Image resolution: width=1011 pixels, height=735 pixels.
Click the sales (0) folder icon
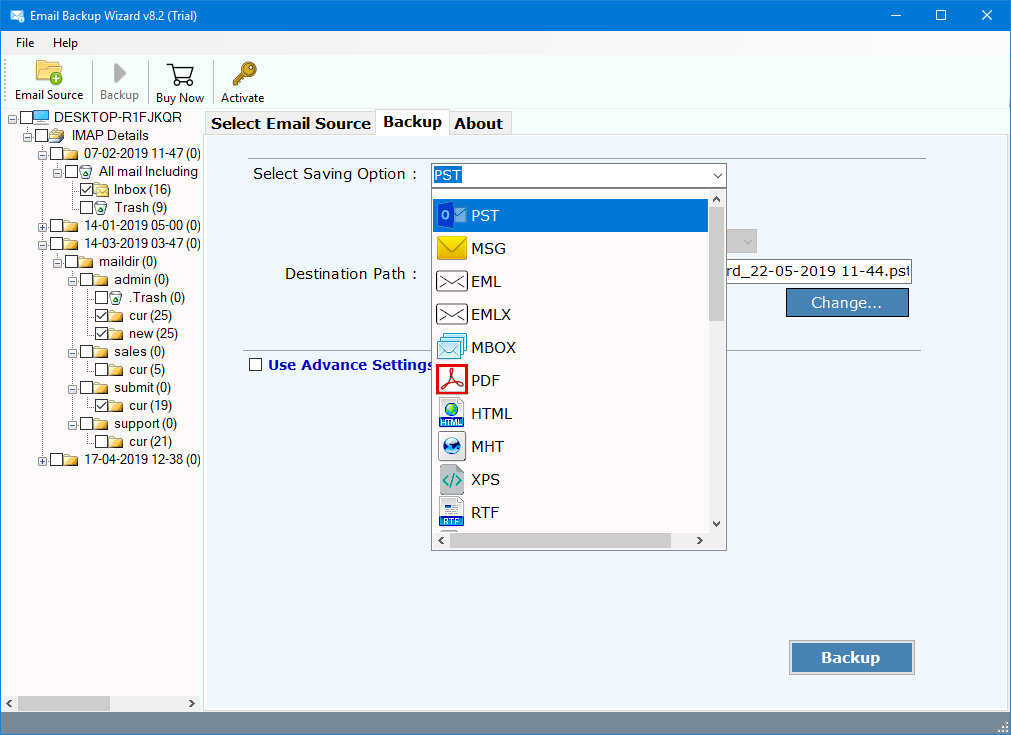[101, 352]
